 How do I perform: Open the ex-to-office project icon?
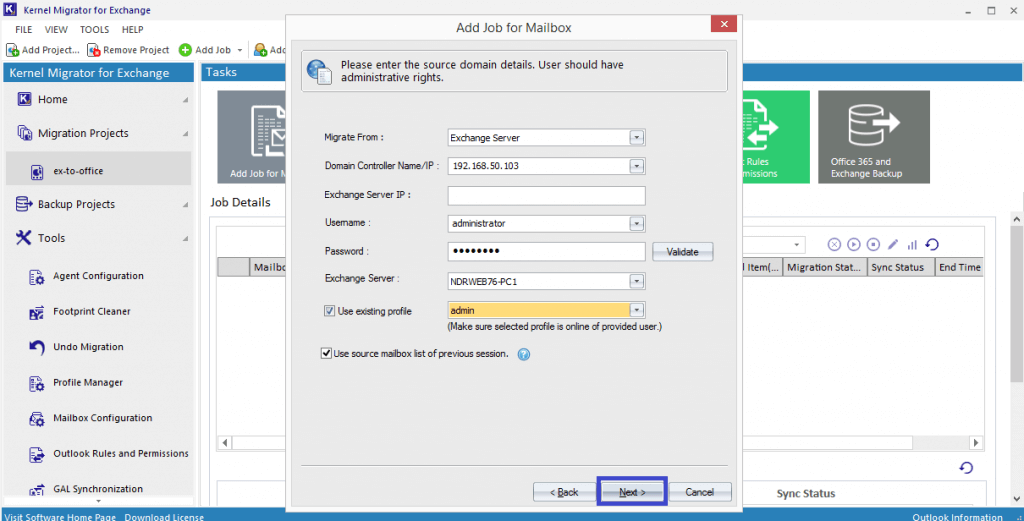click(37, 171)
